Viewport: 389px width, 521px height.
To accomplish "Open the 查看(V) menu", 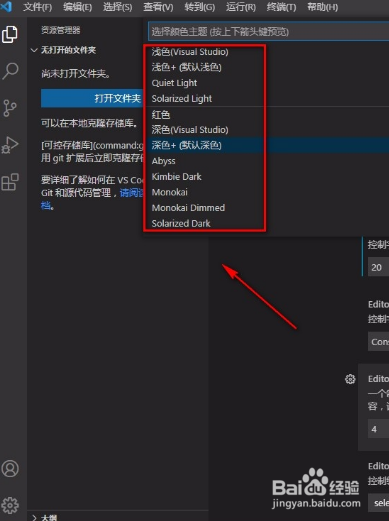I will 158,7.
